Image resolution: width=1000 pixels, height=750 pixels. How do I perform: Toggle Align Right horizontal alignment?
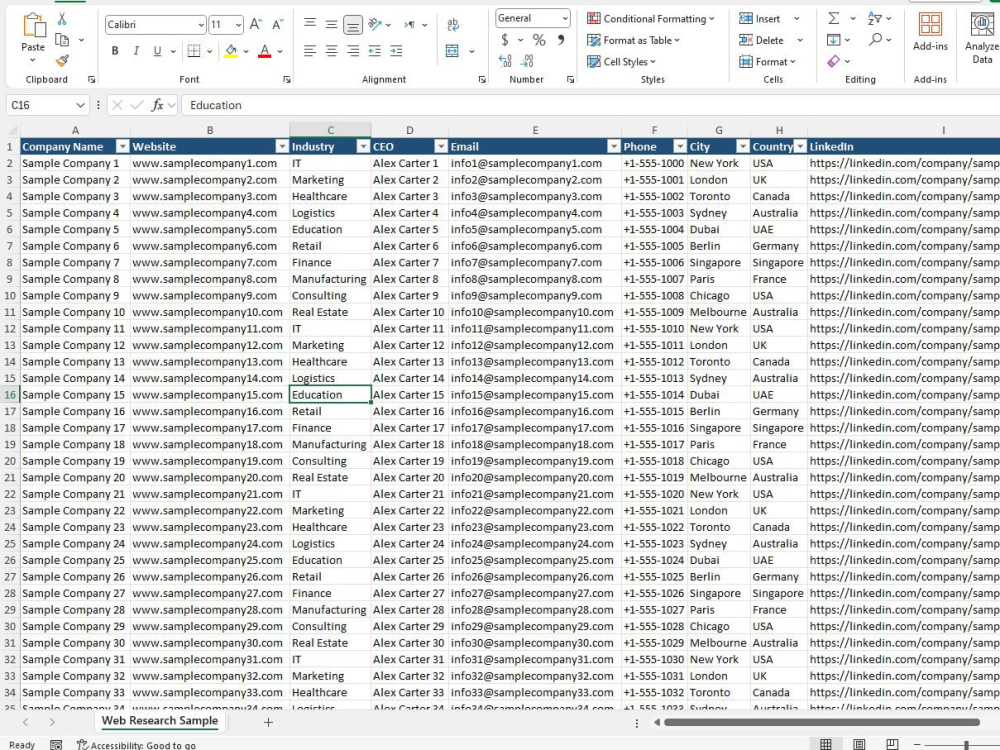(353, 51)
